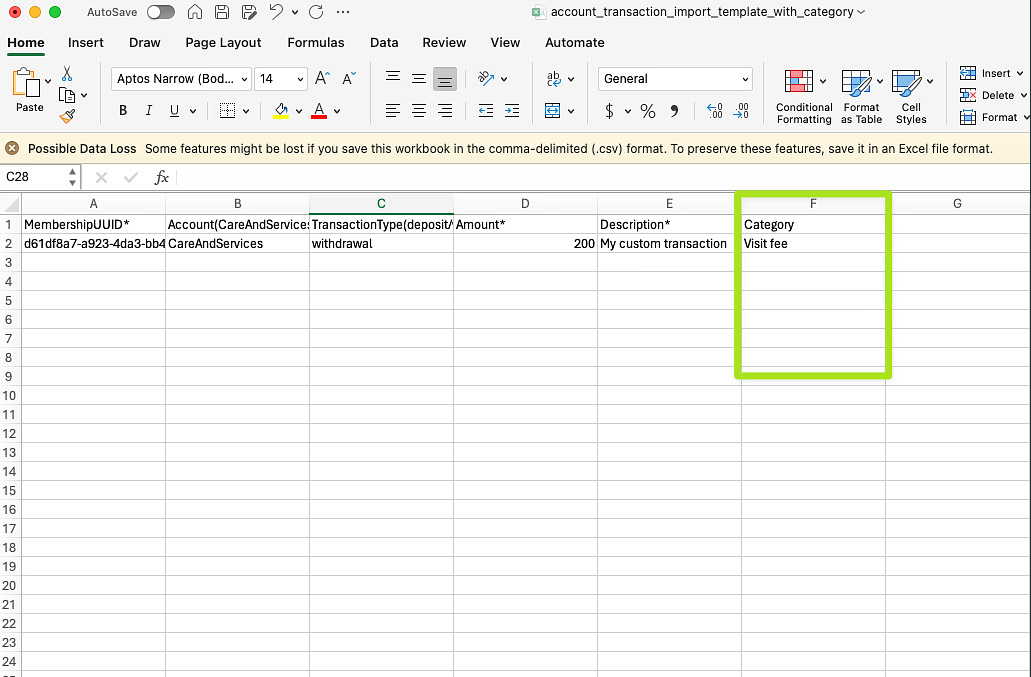Switch to the Formulas tab
This screenshot has width=1031, height=677.
pyautogui.click(x=315, y=43)
